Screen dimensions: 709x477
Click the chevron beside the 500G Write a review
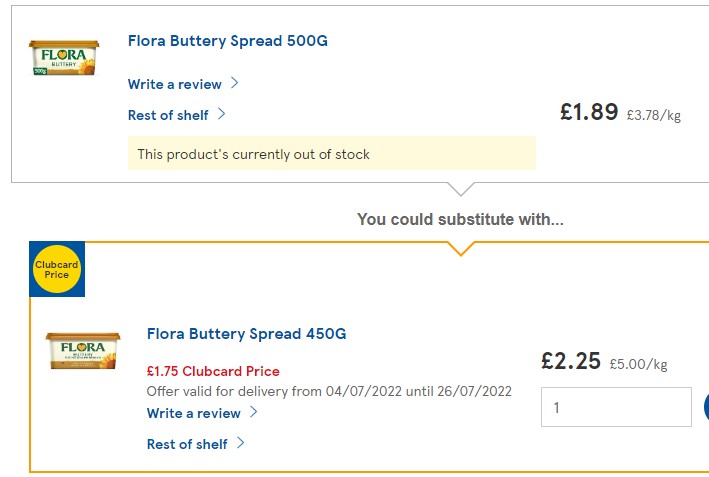[235, 83]
